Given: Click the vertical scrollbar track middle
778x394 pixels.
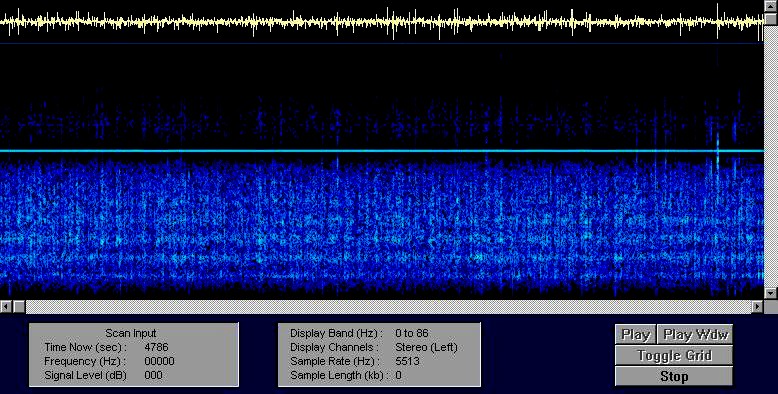Looking at the screenshot, I should 771,156.
